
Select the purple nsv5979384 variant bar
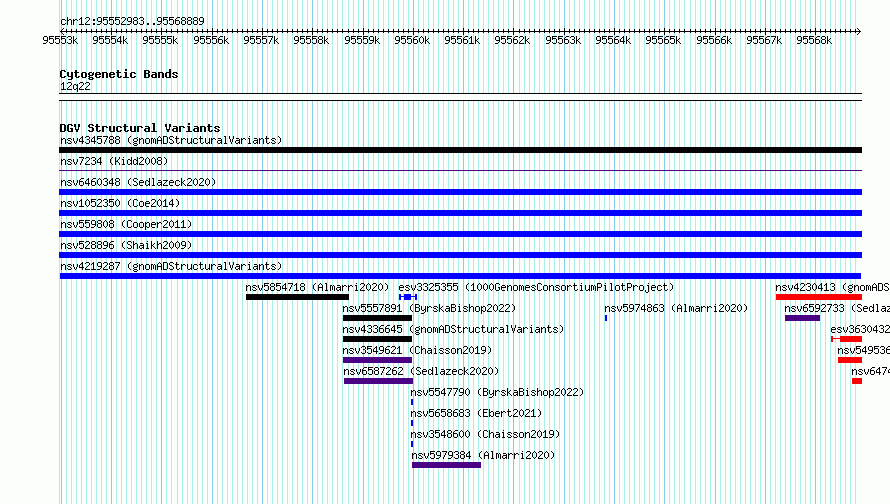pyautogui.click(x=447, y=465)
